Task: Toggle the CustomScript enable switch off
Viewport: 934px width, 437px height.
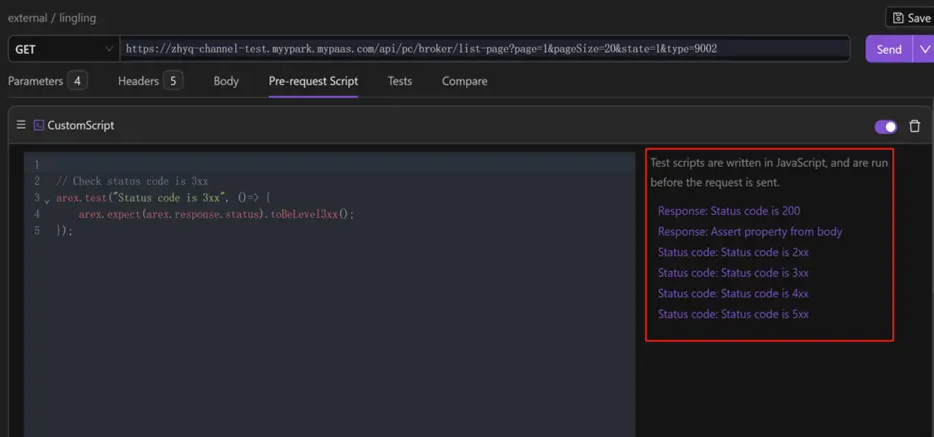Action: pyautogui.click(x=885, y=126)
